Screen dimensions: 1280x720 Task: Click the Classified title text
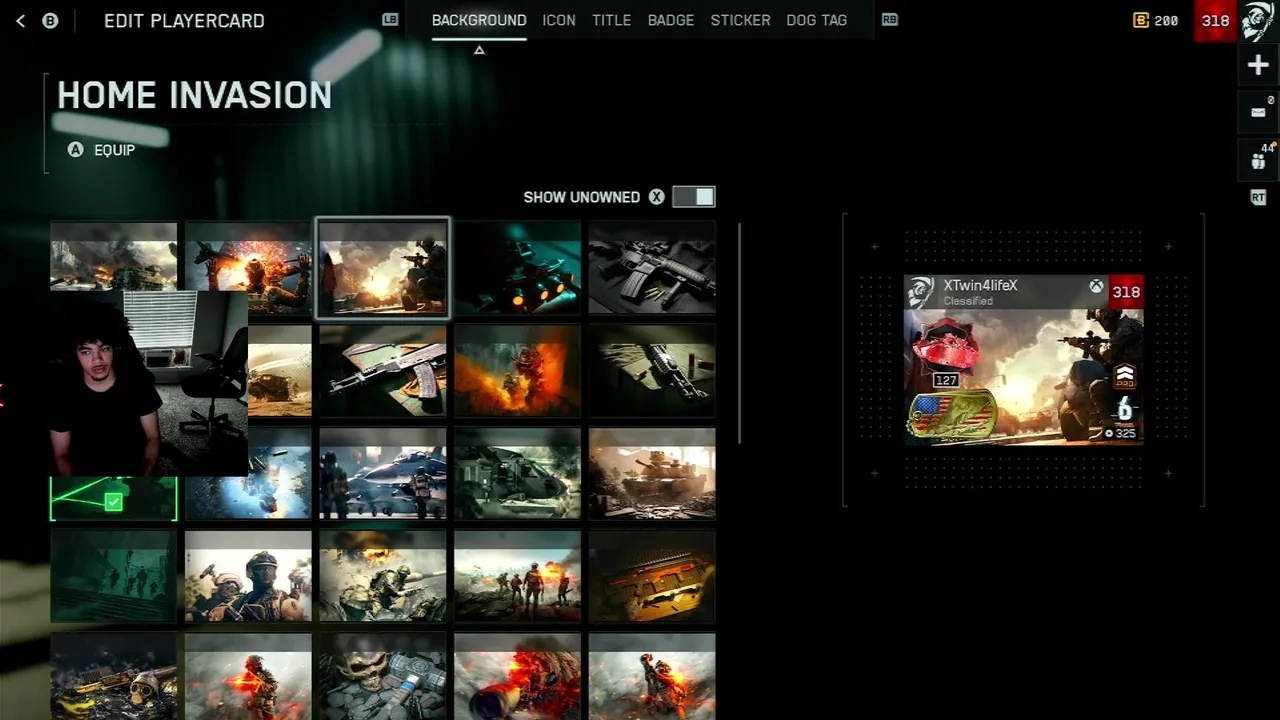pyautogui.click(x=968, y=301)
